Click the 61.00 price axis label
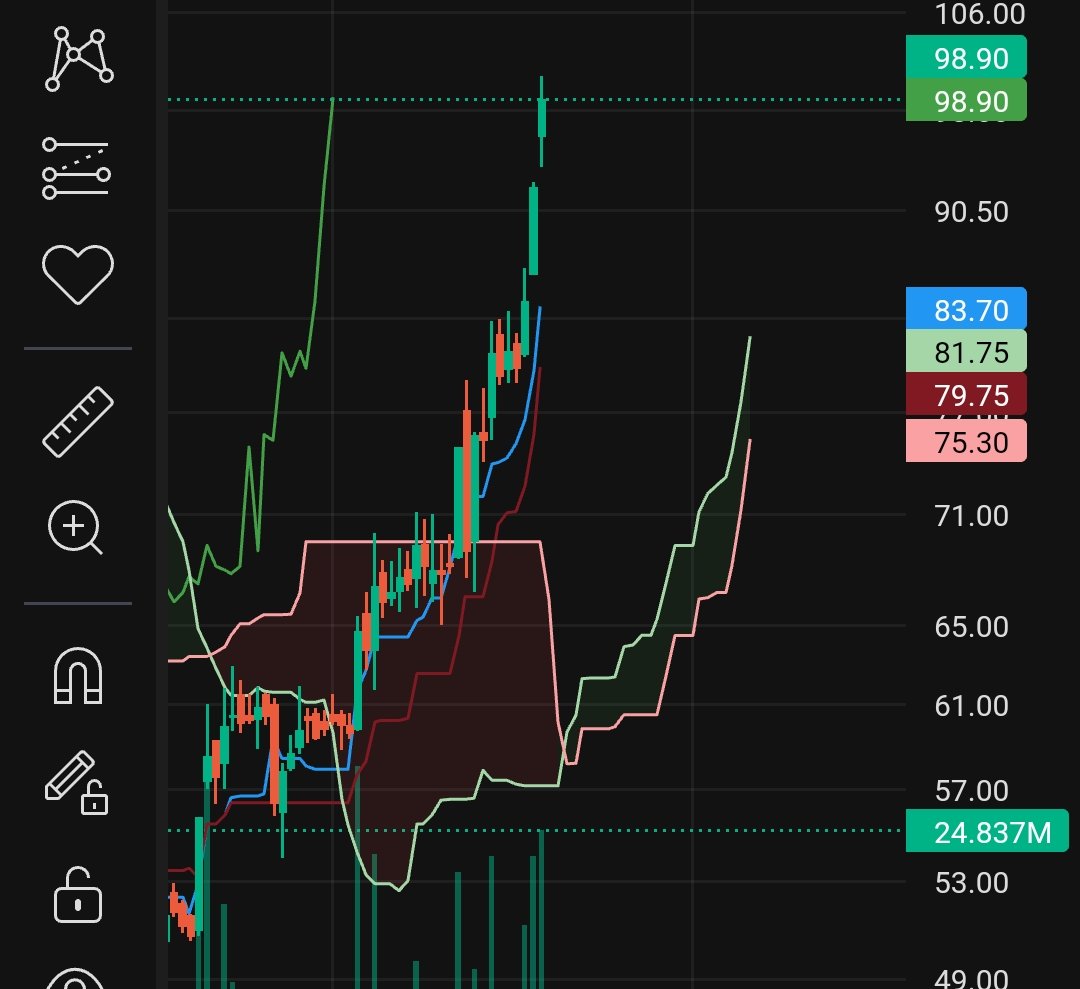 click(971, 705)
